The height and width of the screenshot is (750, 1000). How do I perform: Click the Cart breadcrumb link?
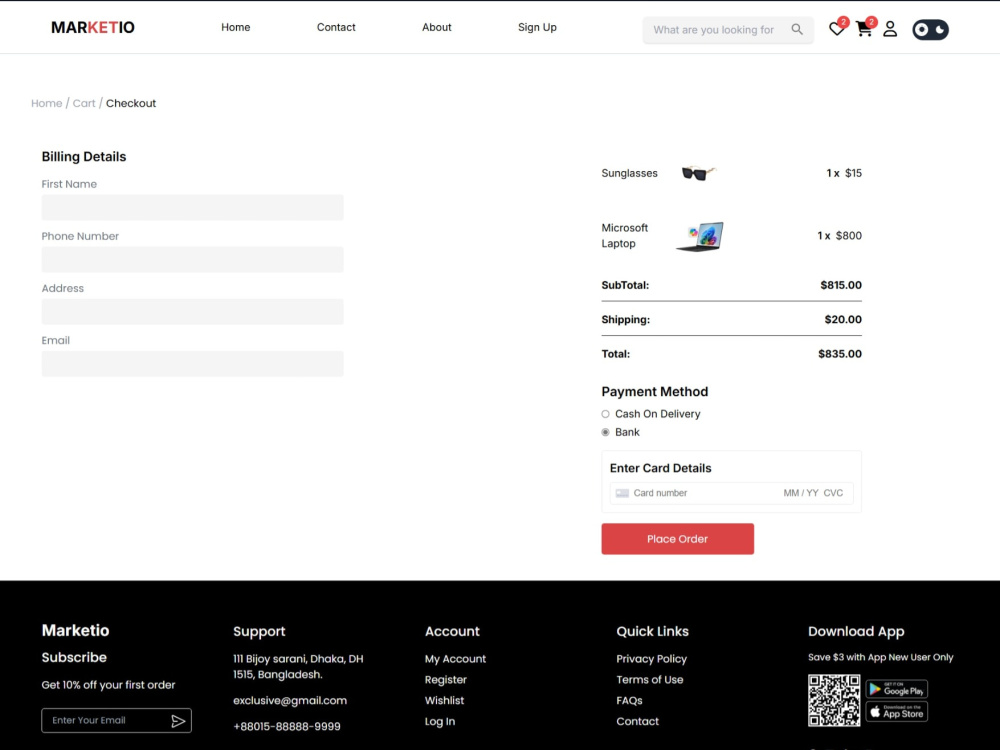click(x=84, y=103)
